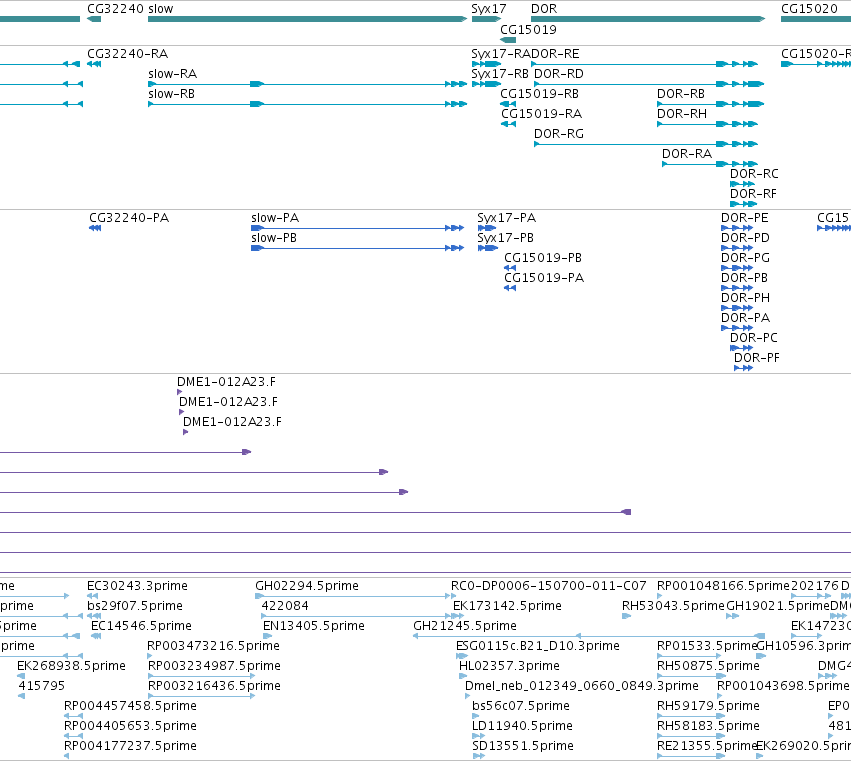The height and width of the screenshot is (761, 851).
Task: Select the DOR-RF transcript
Action: tap(744, 205)
